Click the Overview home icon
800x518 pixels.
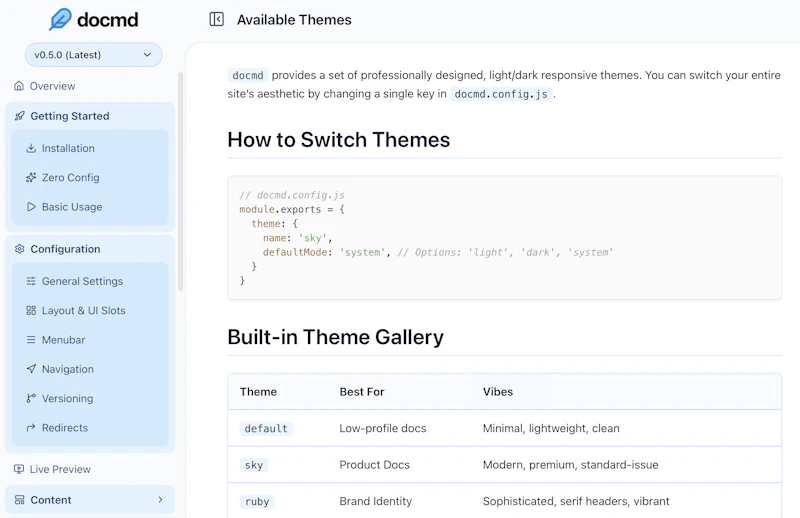point(19,86)
